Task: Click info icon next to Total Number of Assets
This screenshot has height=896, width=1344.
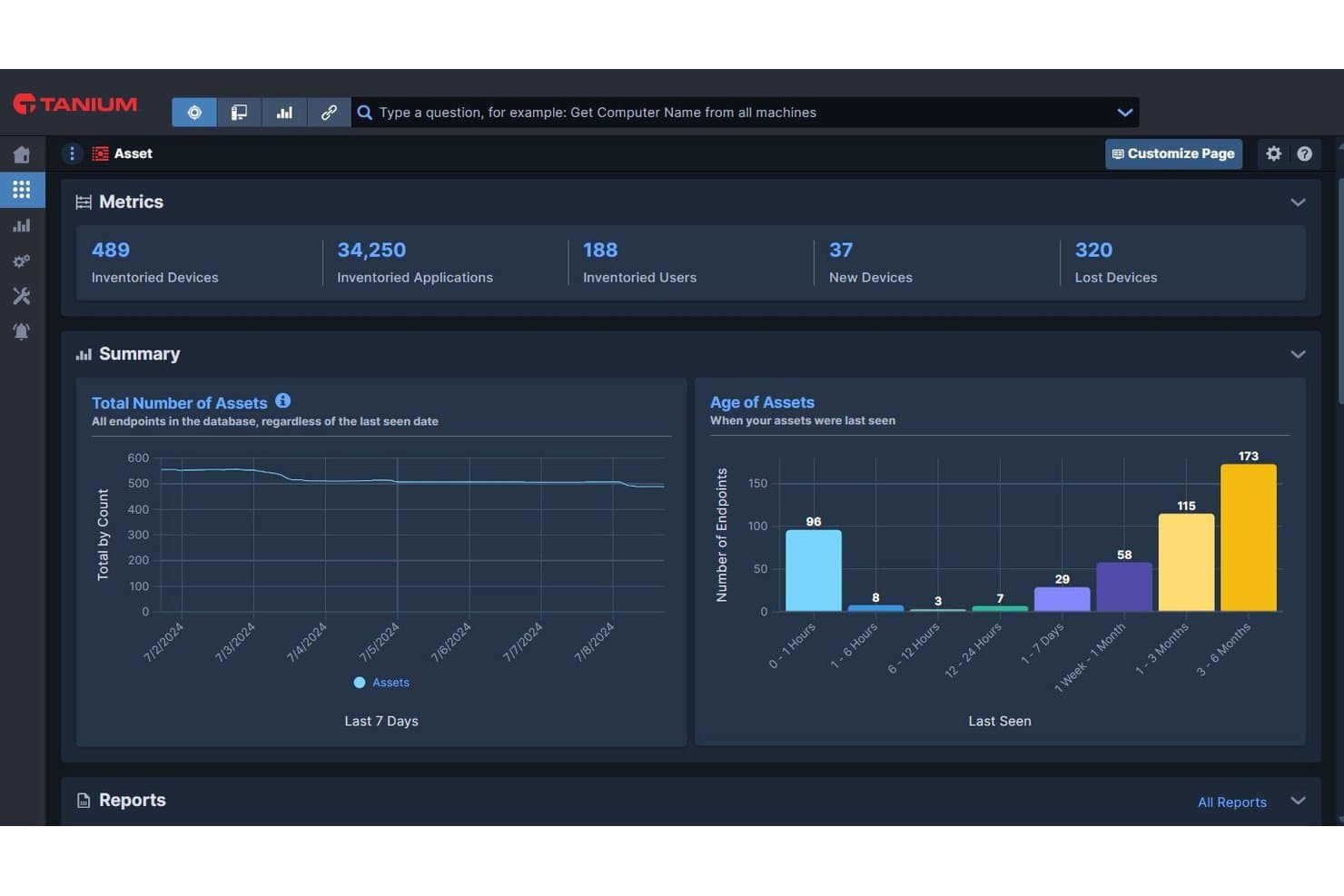Action: pos(283,400)
